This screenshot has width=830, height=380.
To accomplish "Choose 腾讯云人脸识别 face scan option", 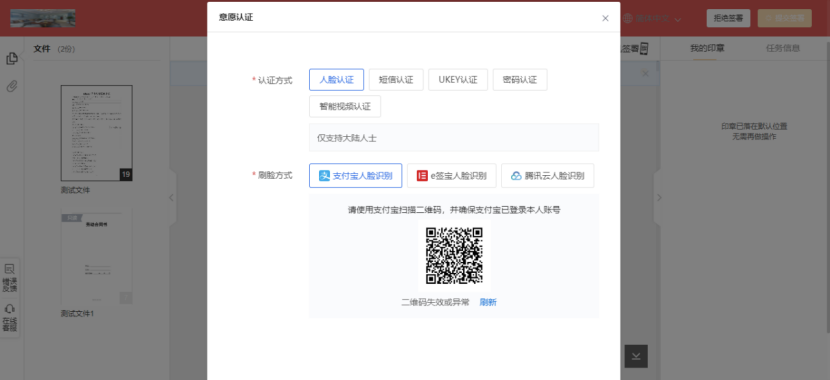I will click(x=547, y=176).
